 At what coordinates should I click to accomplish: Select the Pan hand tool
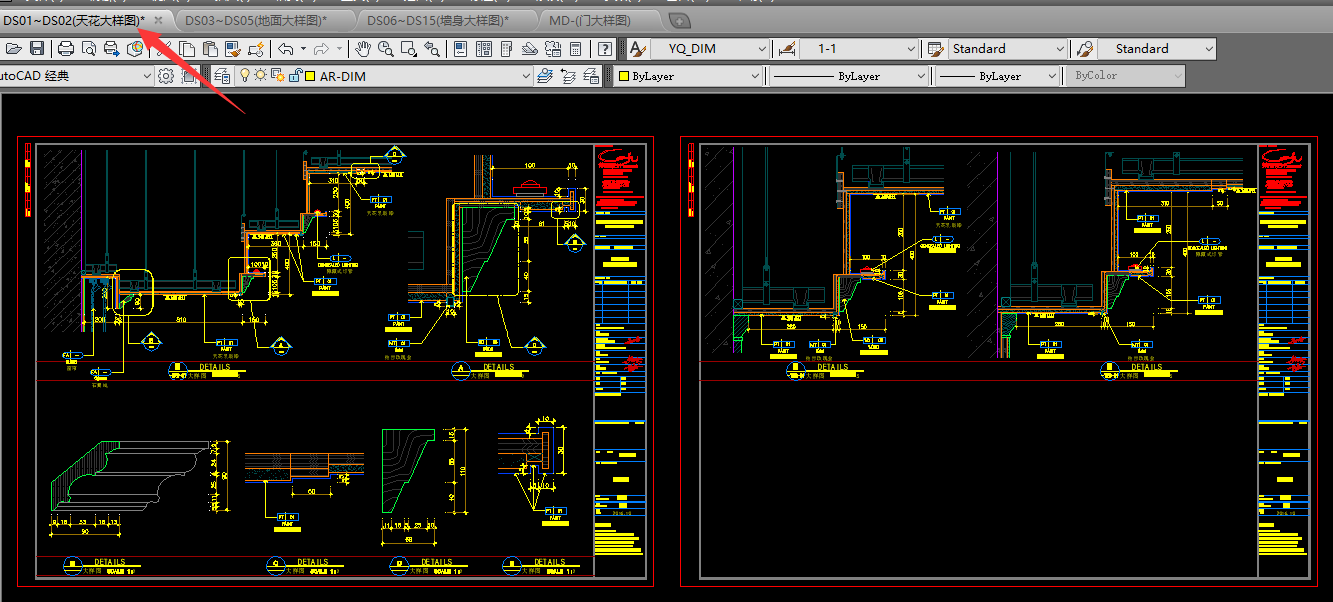coord(363,49)
